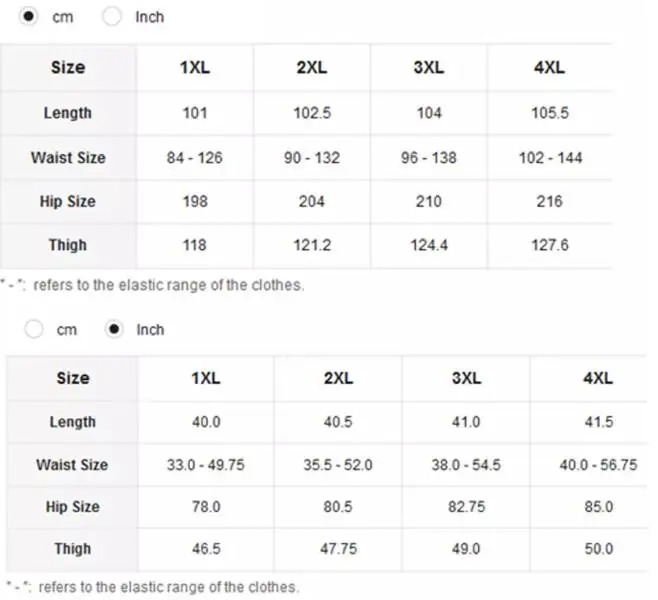The height and width of the screenshot is (600, 658).
Task: Click the Thigh row label in inch table
Action: point(73,549)
